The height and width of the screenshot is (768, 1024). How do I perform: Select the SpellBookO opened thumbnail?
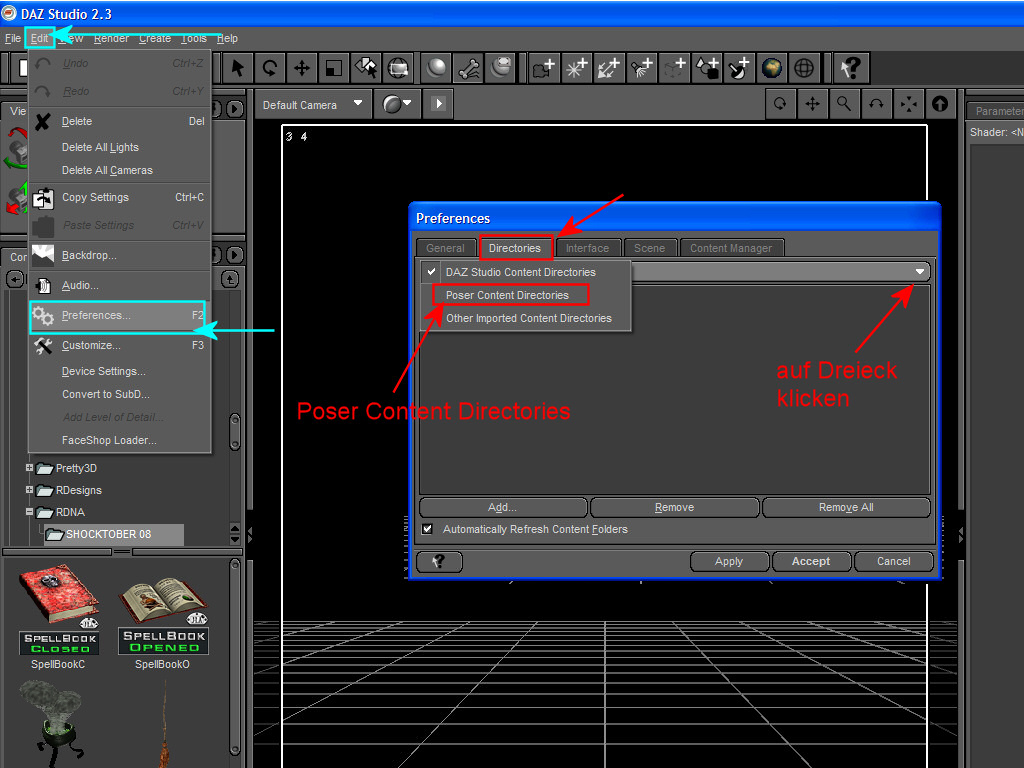(163, 615)
